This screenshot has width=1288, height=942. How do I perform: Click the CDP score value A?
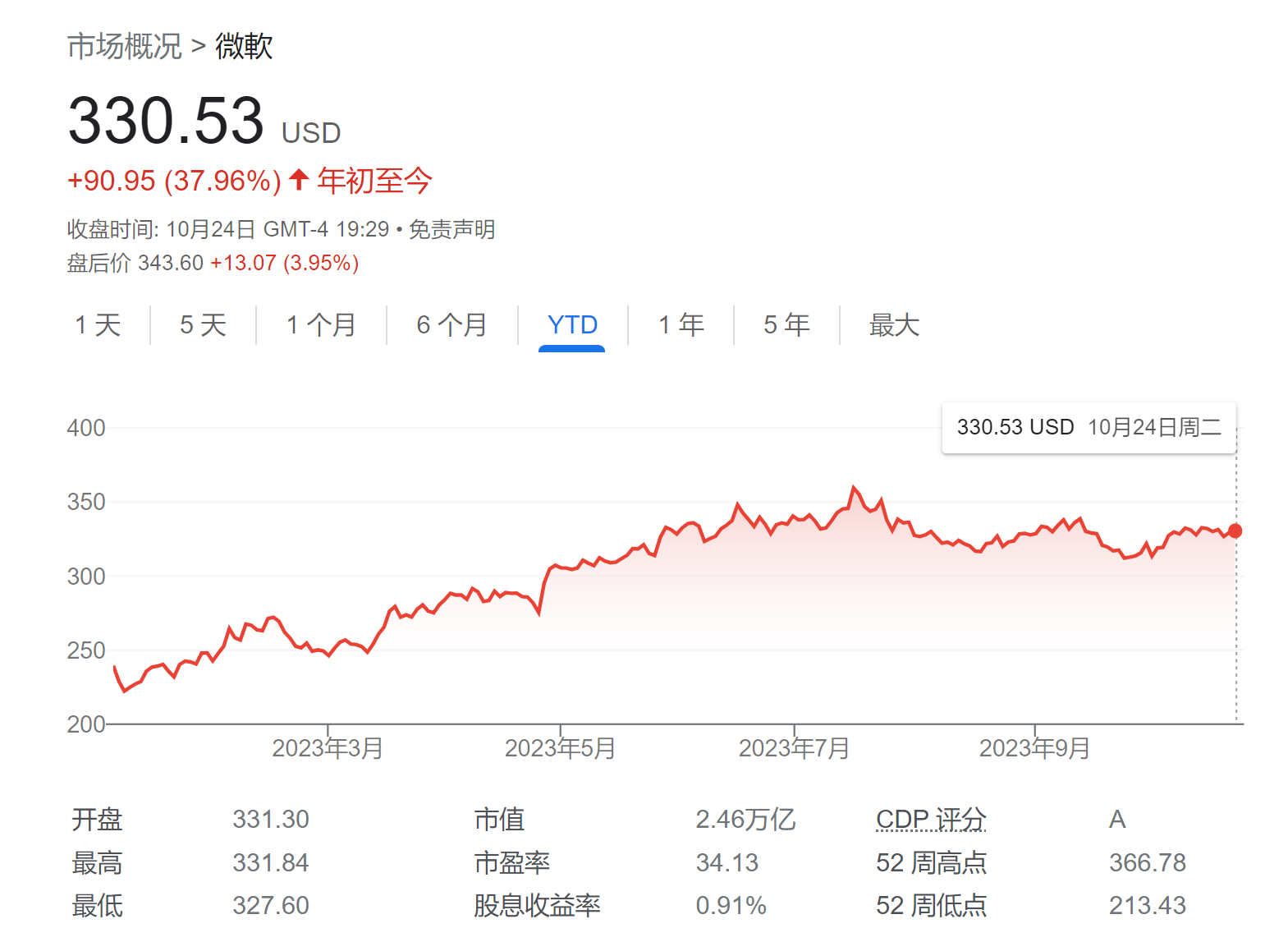click(1117, 820)
